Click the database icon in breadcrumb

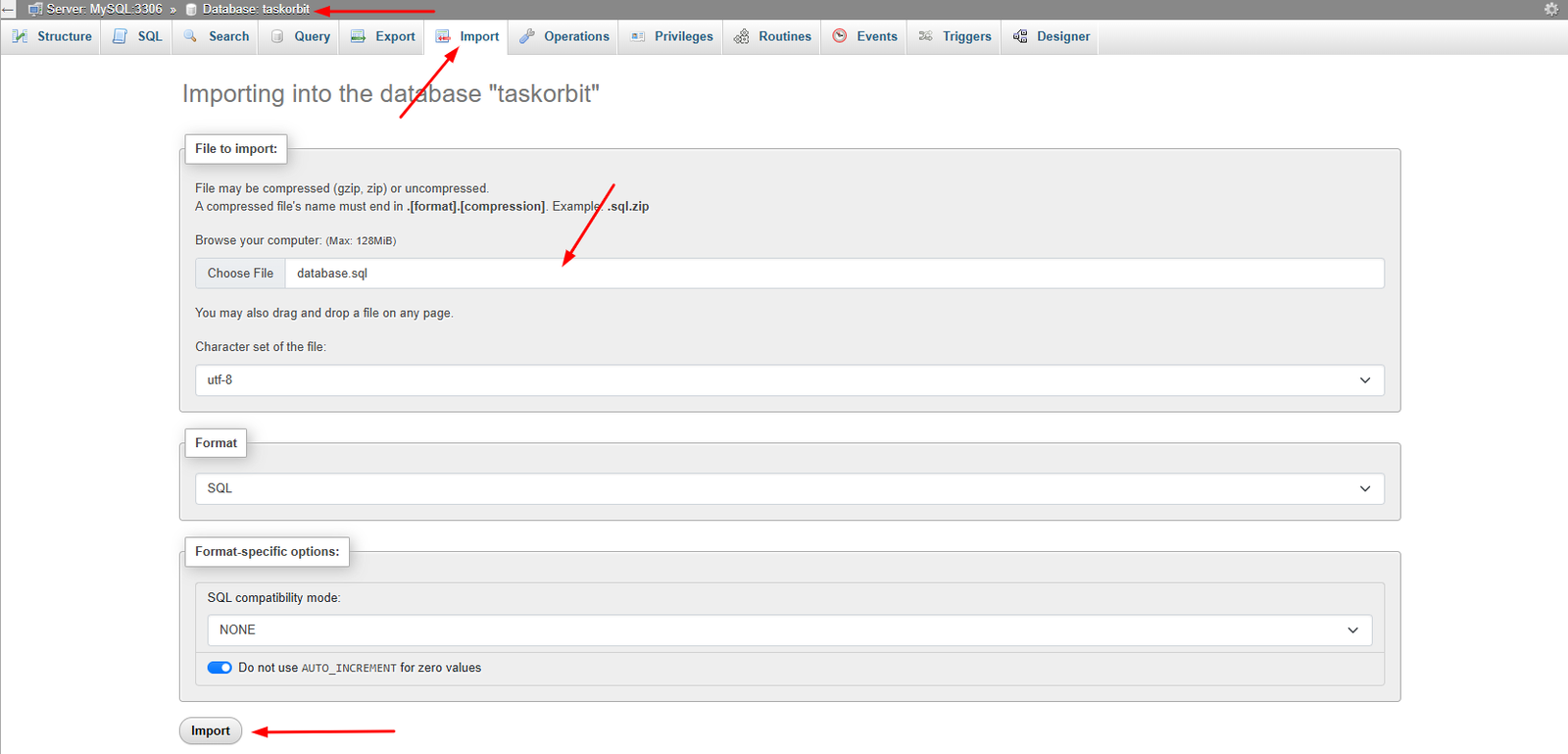pyautogui.click(x=191, y=9)
